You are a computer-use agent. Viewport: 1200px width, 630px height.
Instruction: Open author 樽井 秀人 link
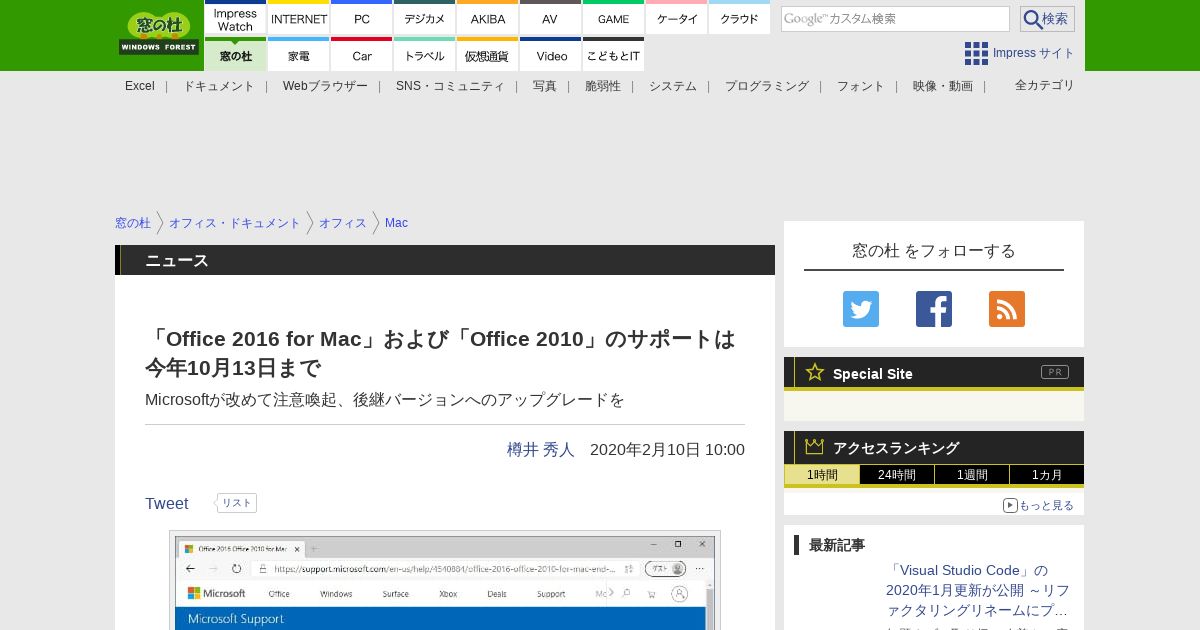click(x=541, y=450)
